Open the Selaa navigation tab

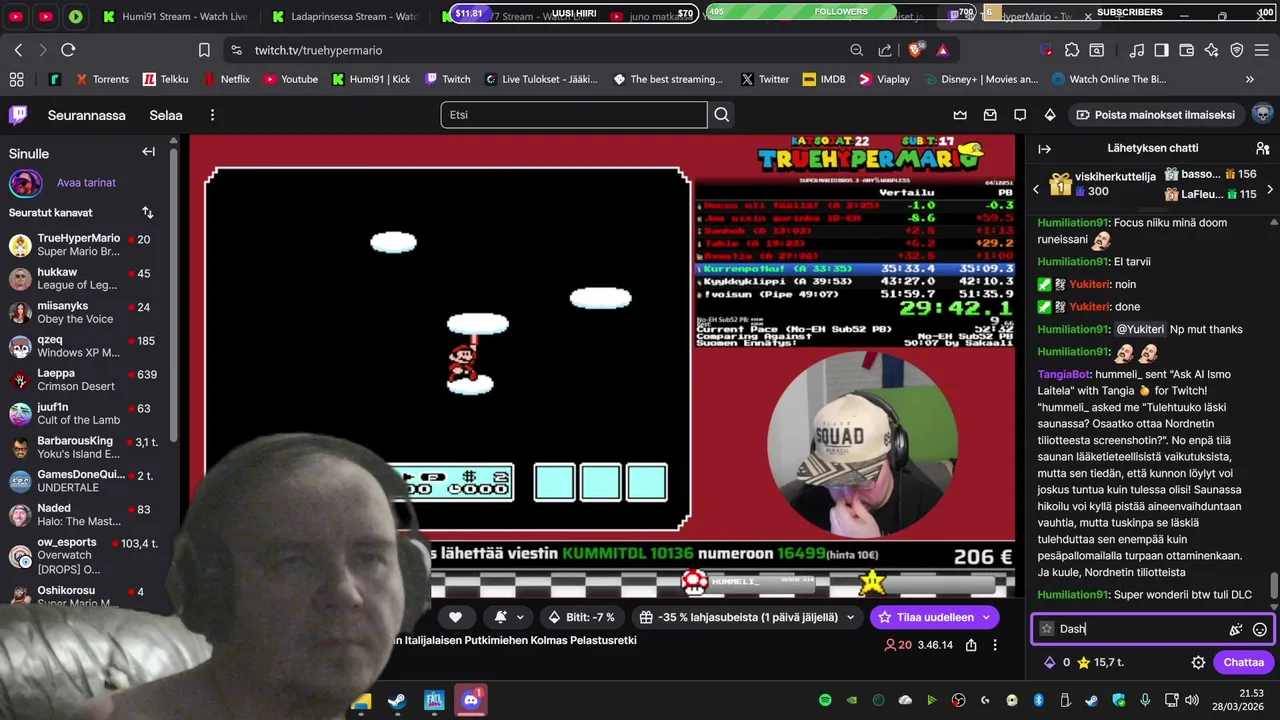pos(166,115)
